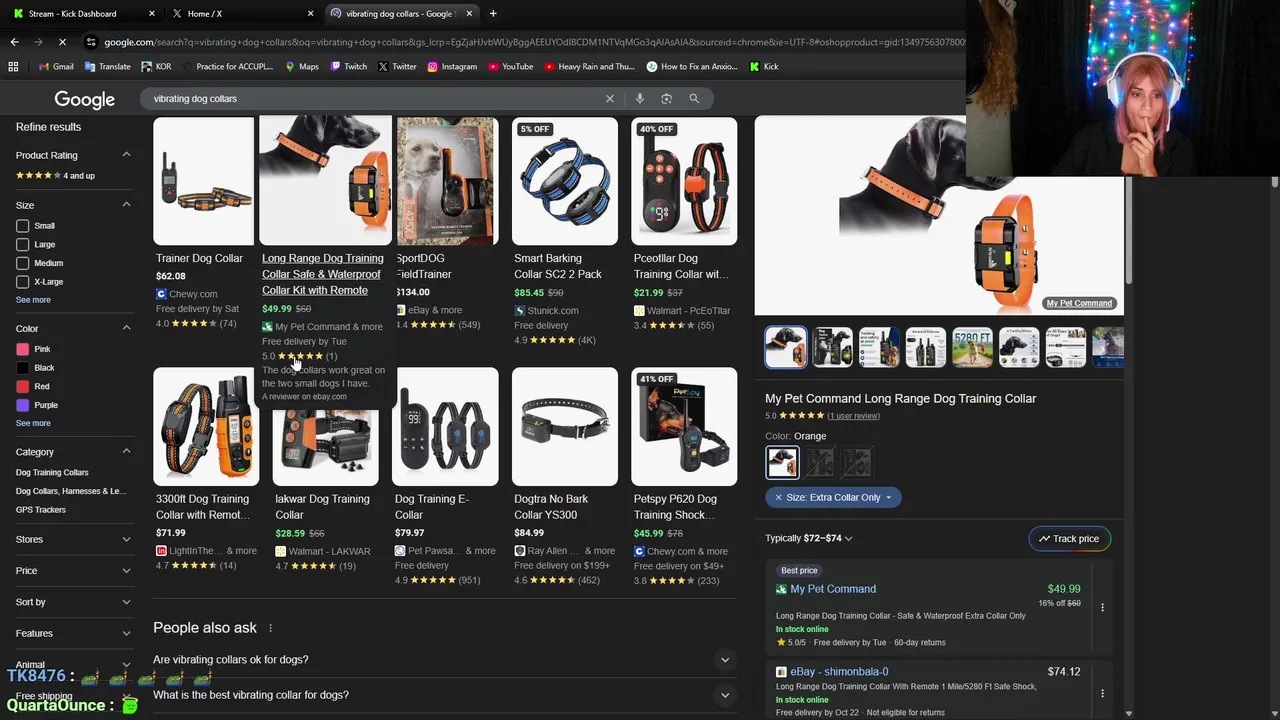Close the vibrating dog collars tab

470,13
